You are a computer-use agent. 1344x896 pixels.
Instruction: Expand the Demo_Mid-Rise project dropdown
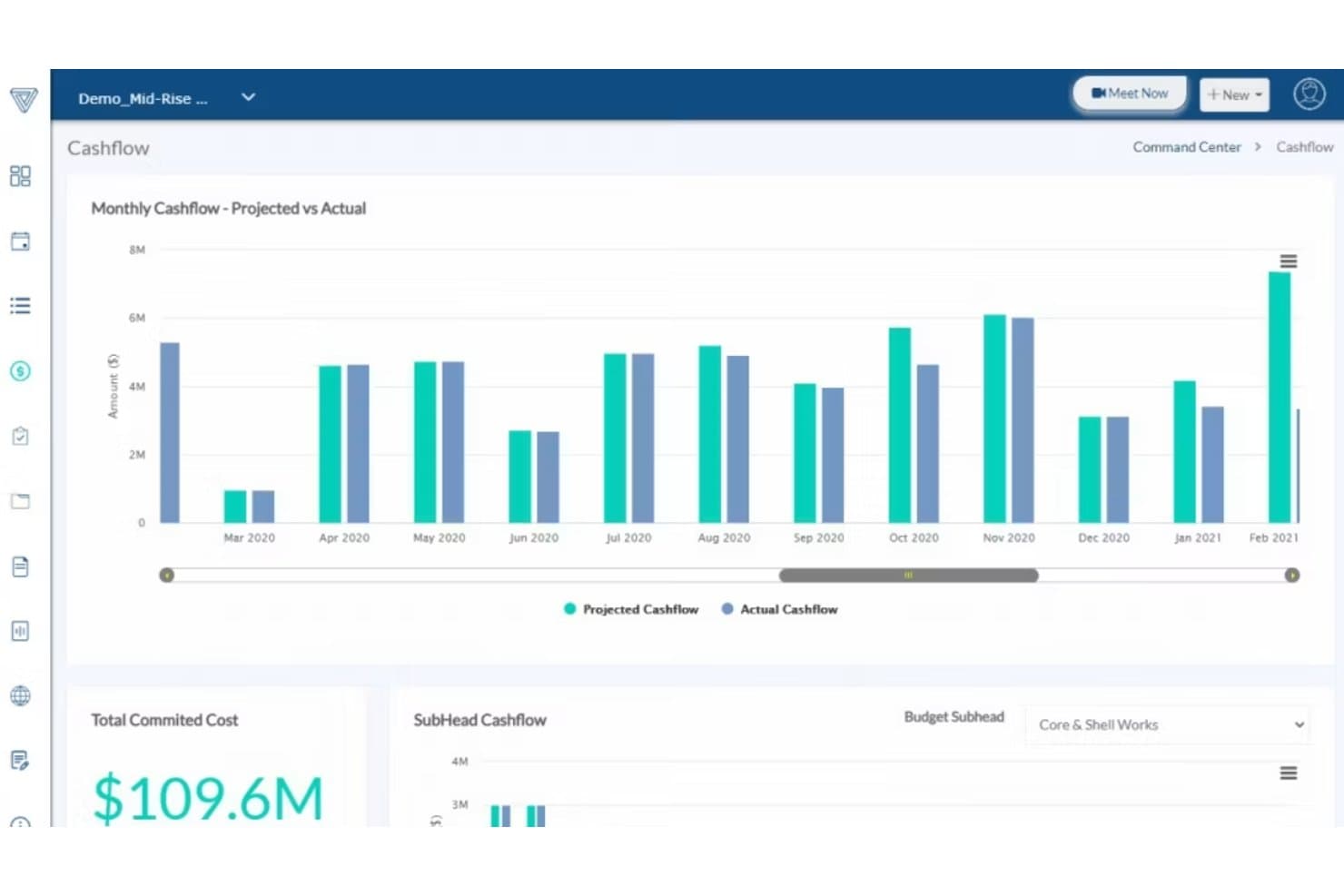pyautogui.click(x=248, y=97)
